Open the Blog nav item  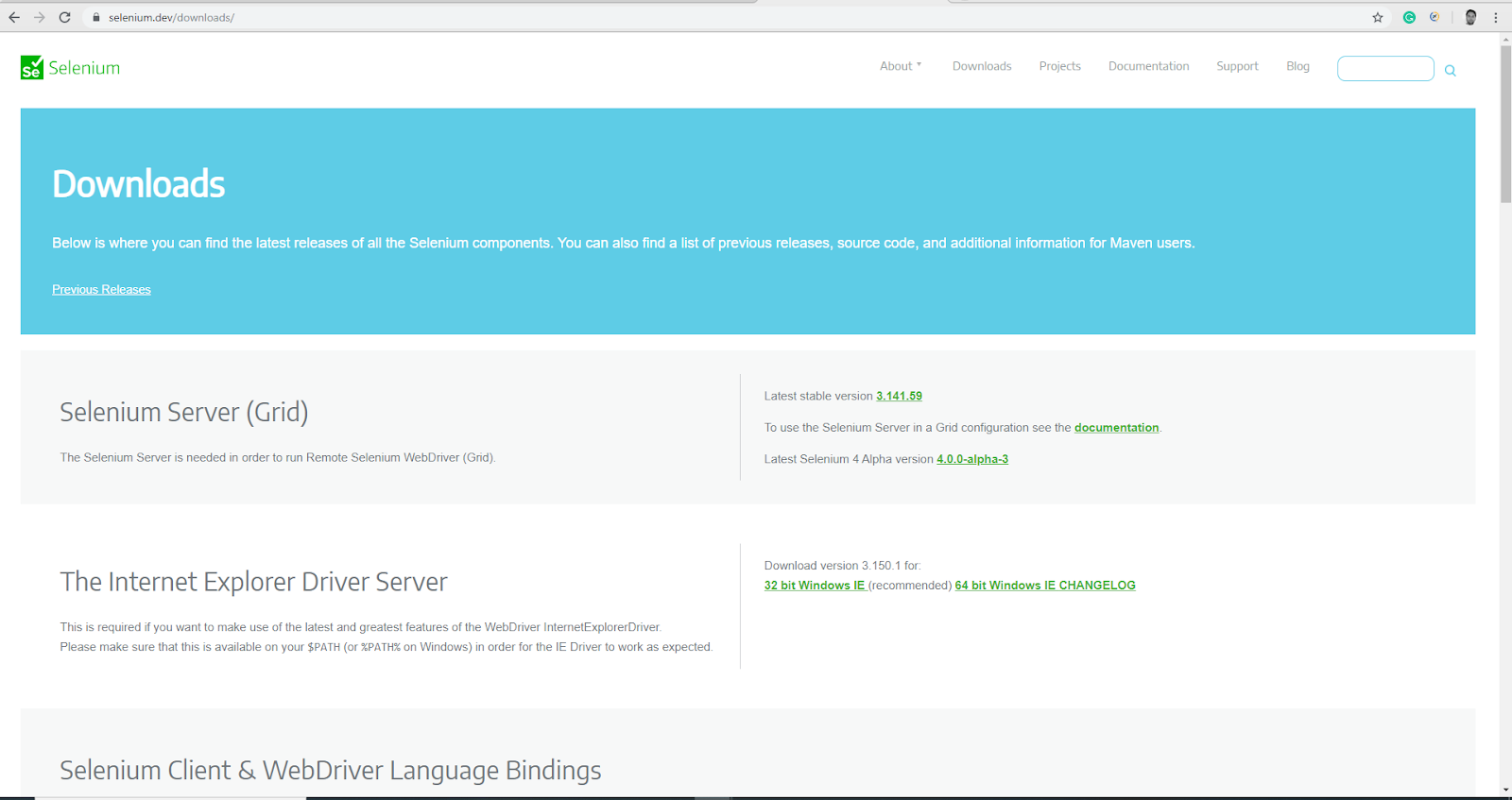pyautogui.click(x=1297, y=66)
